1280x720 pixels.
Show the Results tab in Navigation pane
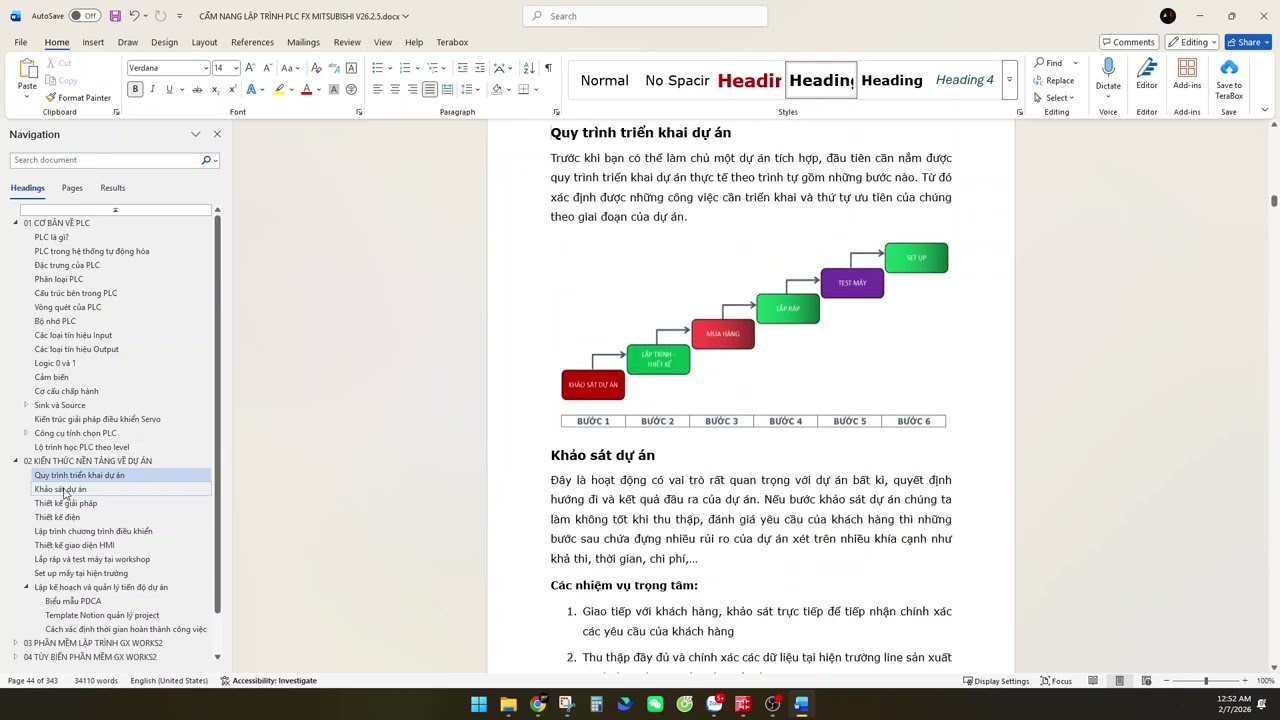(x=113, y=188)
